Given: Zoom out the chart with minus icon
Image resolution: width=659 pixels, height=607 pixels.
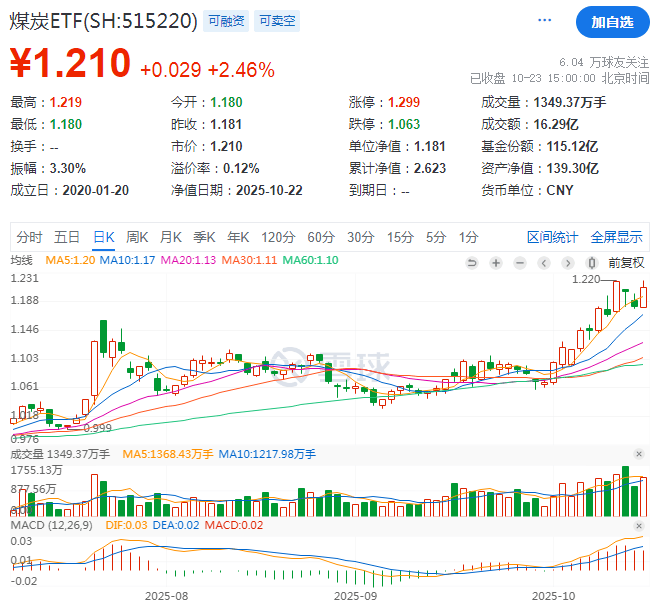Looking at the screenshot, I should pos(520,263).
